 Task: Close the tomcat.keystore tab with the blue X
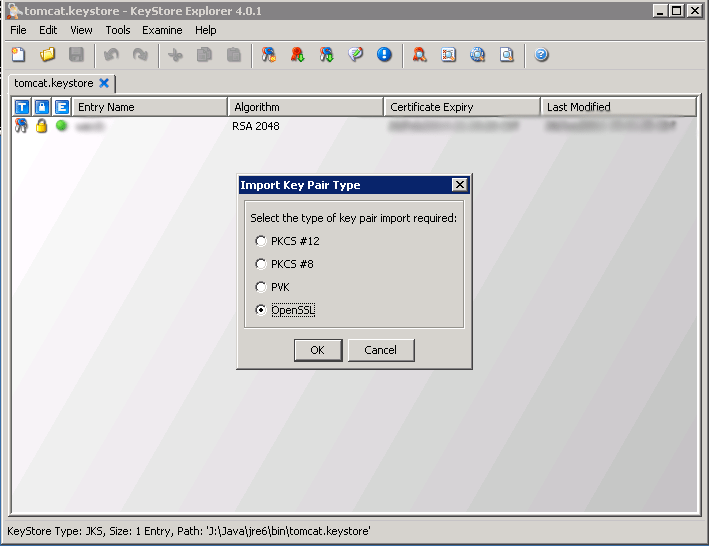pyautogui.click(x=104, y=83)
